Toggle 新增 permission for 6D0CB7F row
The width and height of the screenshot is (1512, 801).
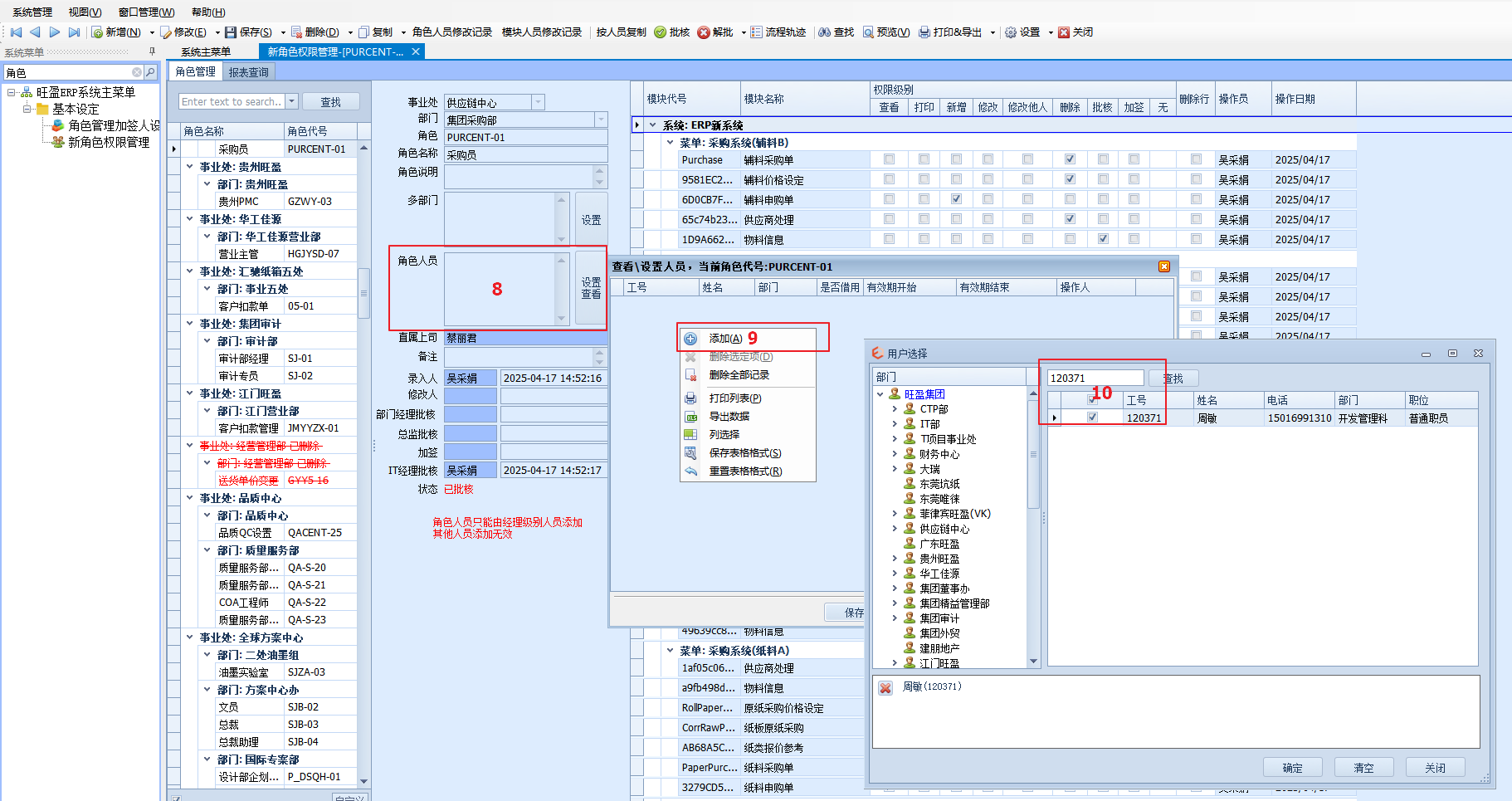[x=956, y=199]
